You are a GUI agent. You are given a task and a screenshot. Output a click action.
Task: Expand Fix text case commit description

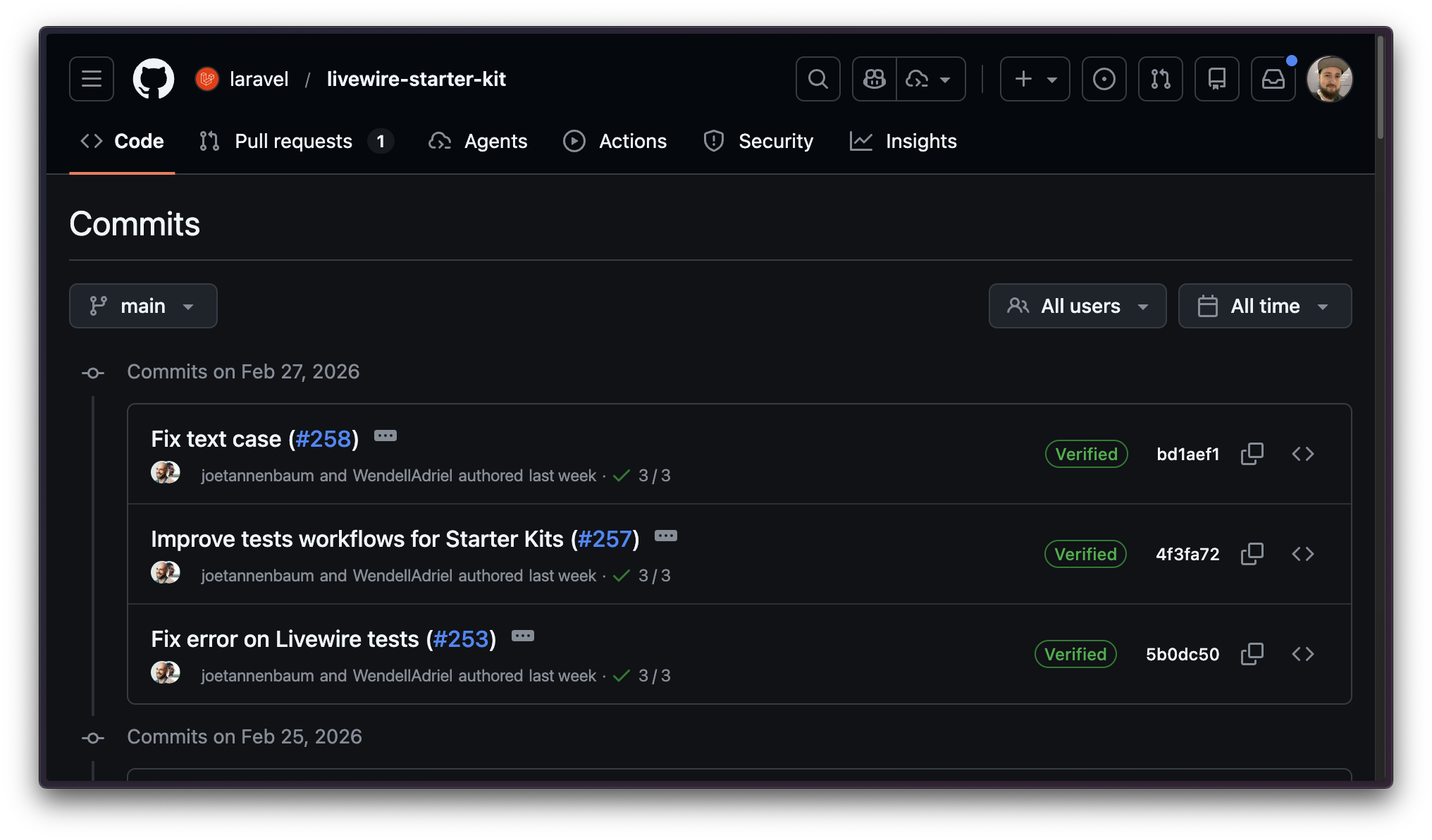(x=385, y=436)
